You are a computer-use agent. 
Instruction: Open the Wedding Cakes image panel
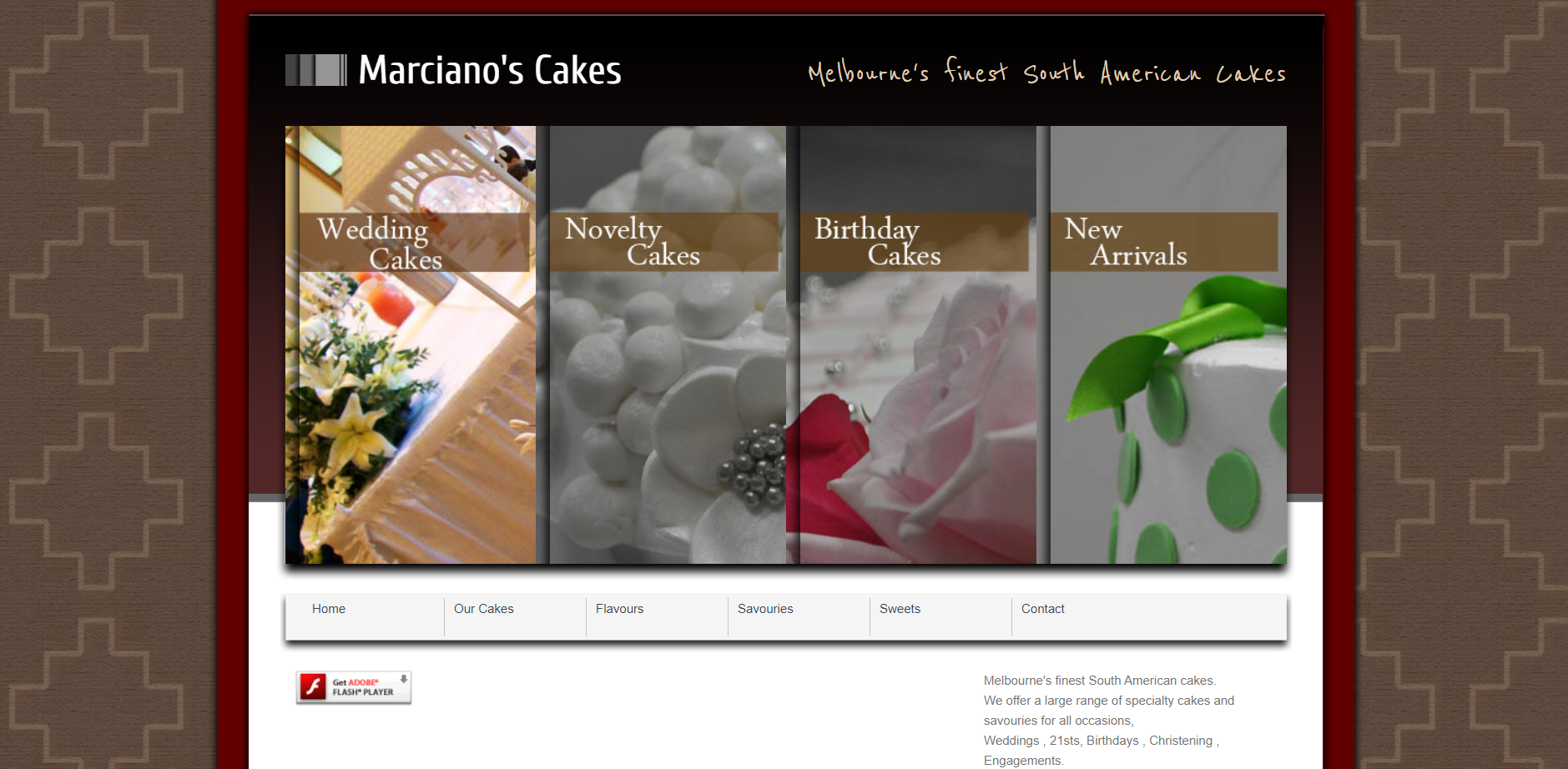(411, 344)
